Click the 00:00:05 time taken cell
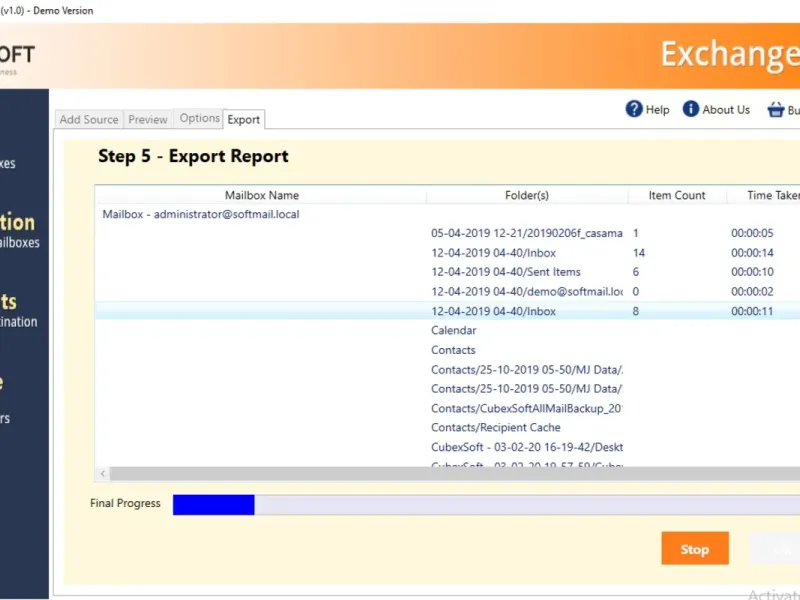800x600 pixels. pos(752,233)
